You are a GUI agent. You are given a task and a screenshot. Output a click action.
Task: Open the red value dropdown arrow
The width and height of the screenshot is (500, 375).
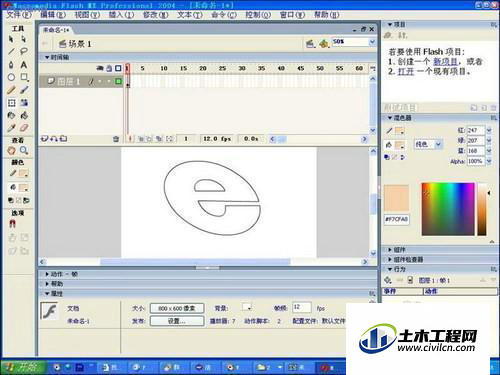[x=489, y=130]
